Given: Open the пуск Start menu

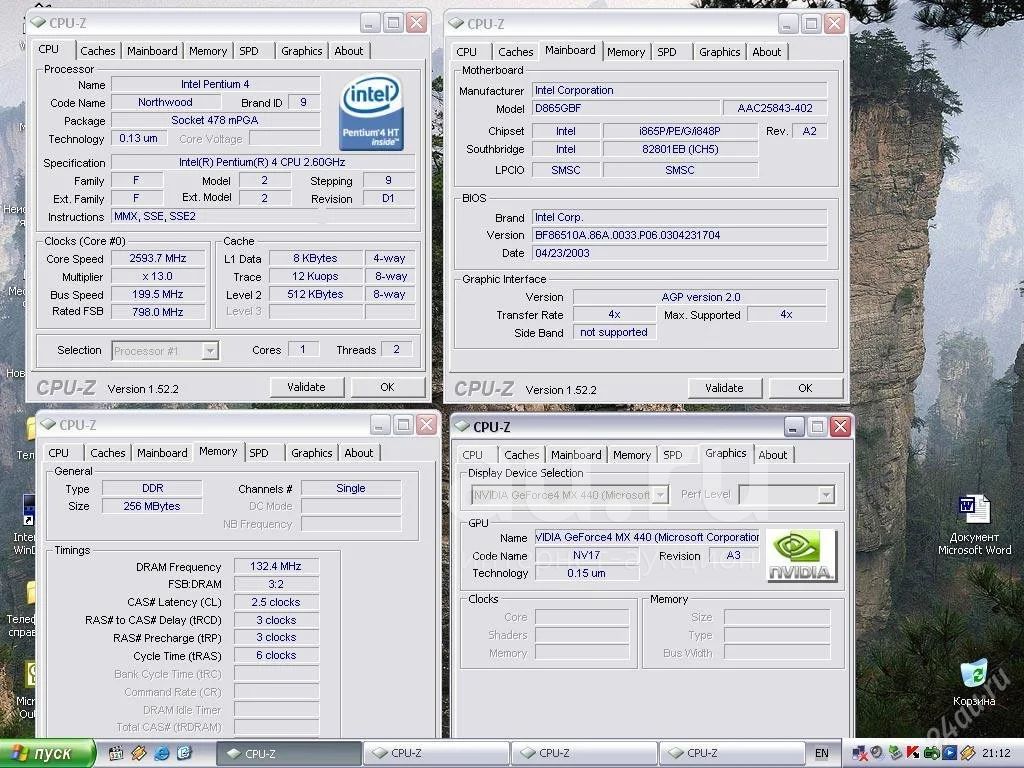Looking at the screenshot, I should click(x=47, y=753).
